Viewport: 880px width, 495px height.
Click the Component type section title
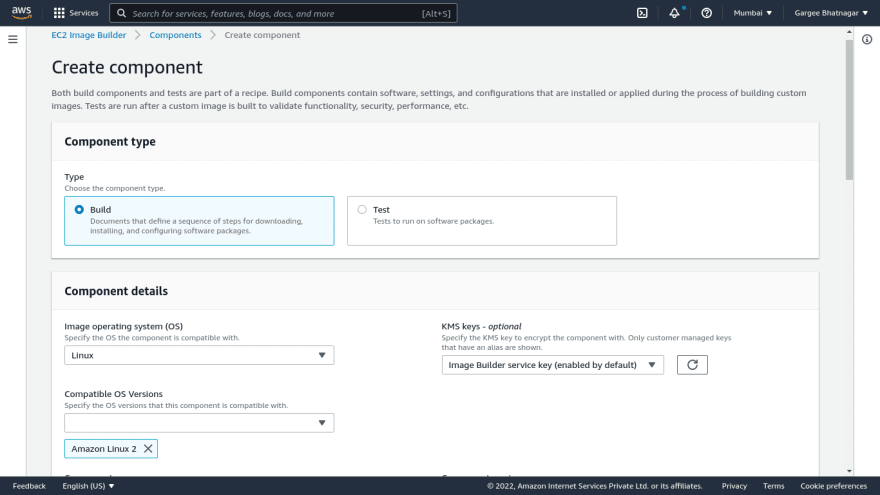110,141
